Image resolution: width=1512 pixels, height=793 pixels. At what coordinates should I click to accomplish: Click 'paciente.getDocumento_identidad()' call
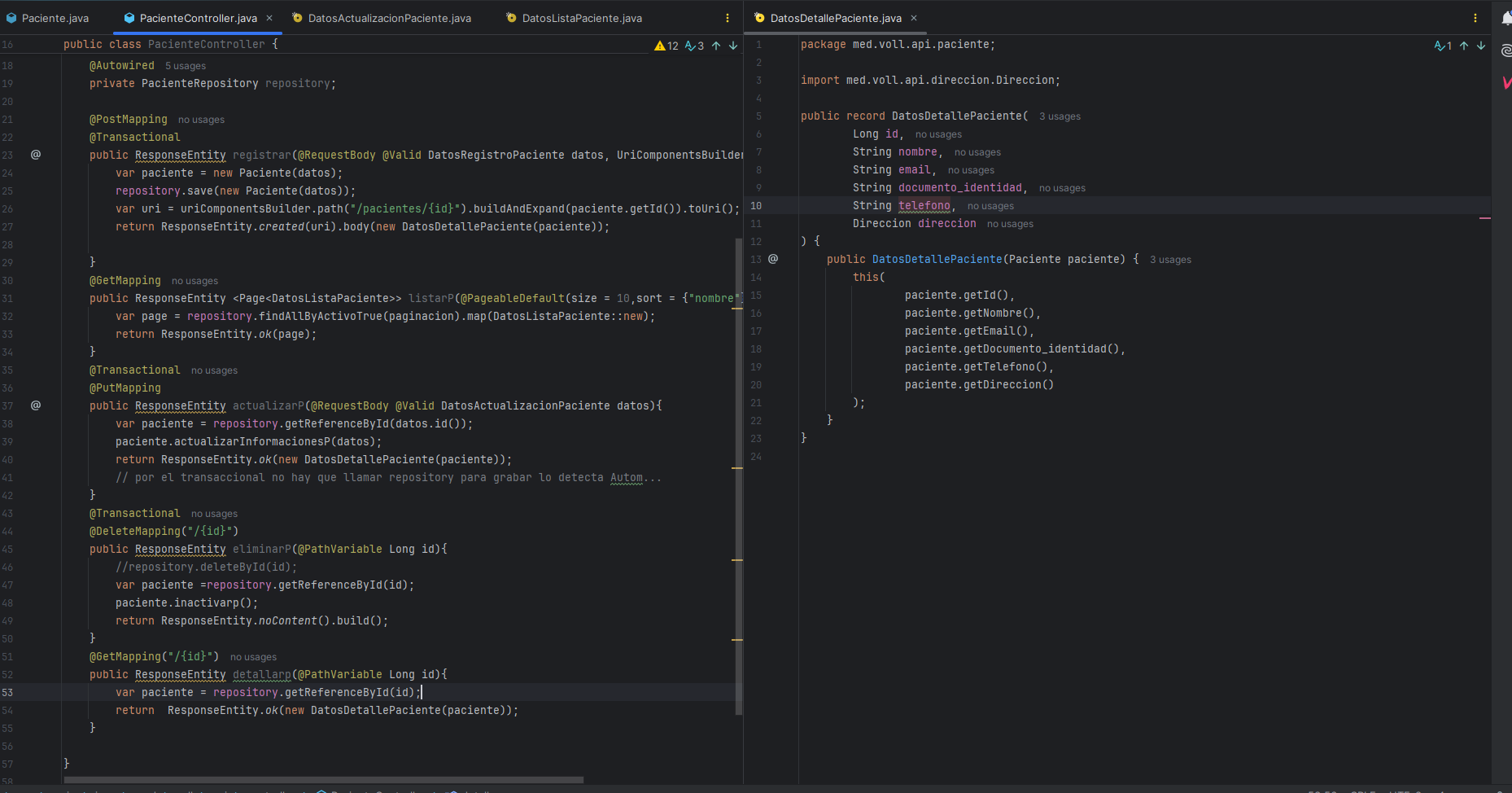pyautogui.click(x=1012, y=348)
